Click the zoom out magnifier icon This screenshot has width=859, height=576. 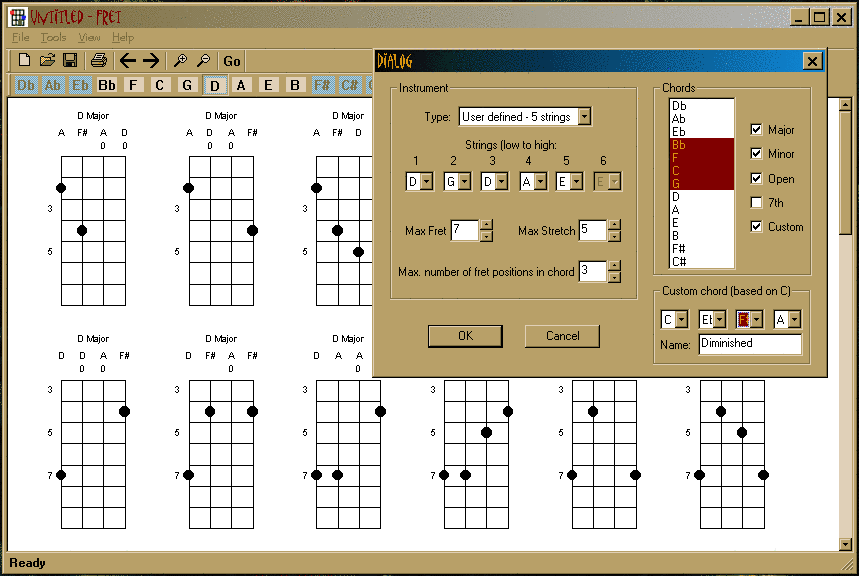tap(203, 61)
